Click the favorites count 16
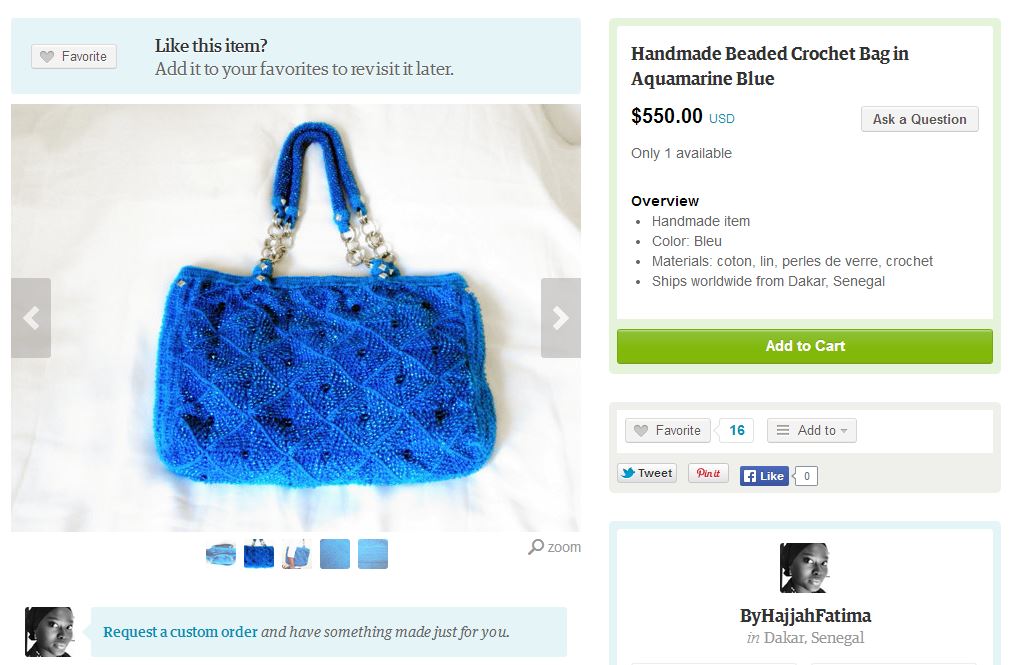Screen dimensions: 1010x665 tap(737, 430)
